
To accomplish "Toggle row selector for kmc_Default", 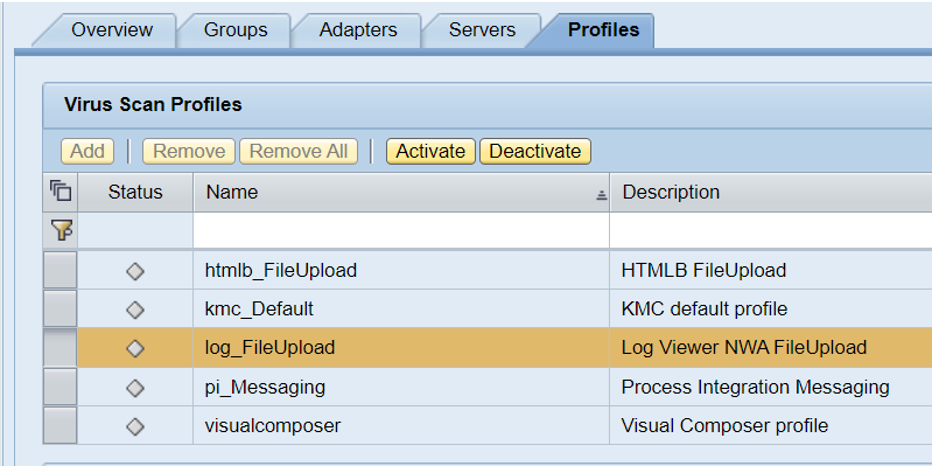I will [x=60, y=309].
